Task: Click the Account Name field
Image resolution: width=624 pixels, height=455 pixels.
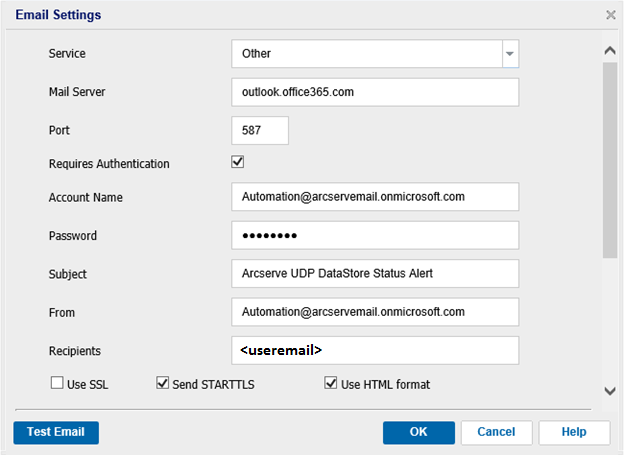Action: coord(374,197)
